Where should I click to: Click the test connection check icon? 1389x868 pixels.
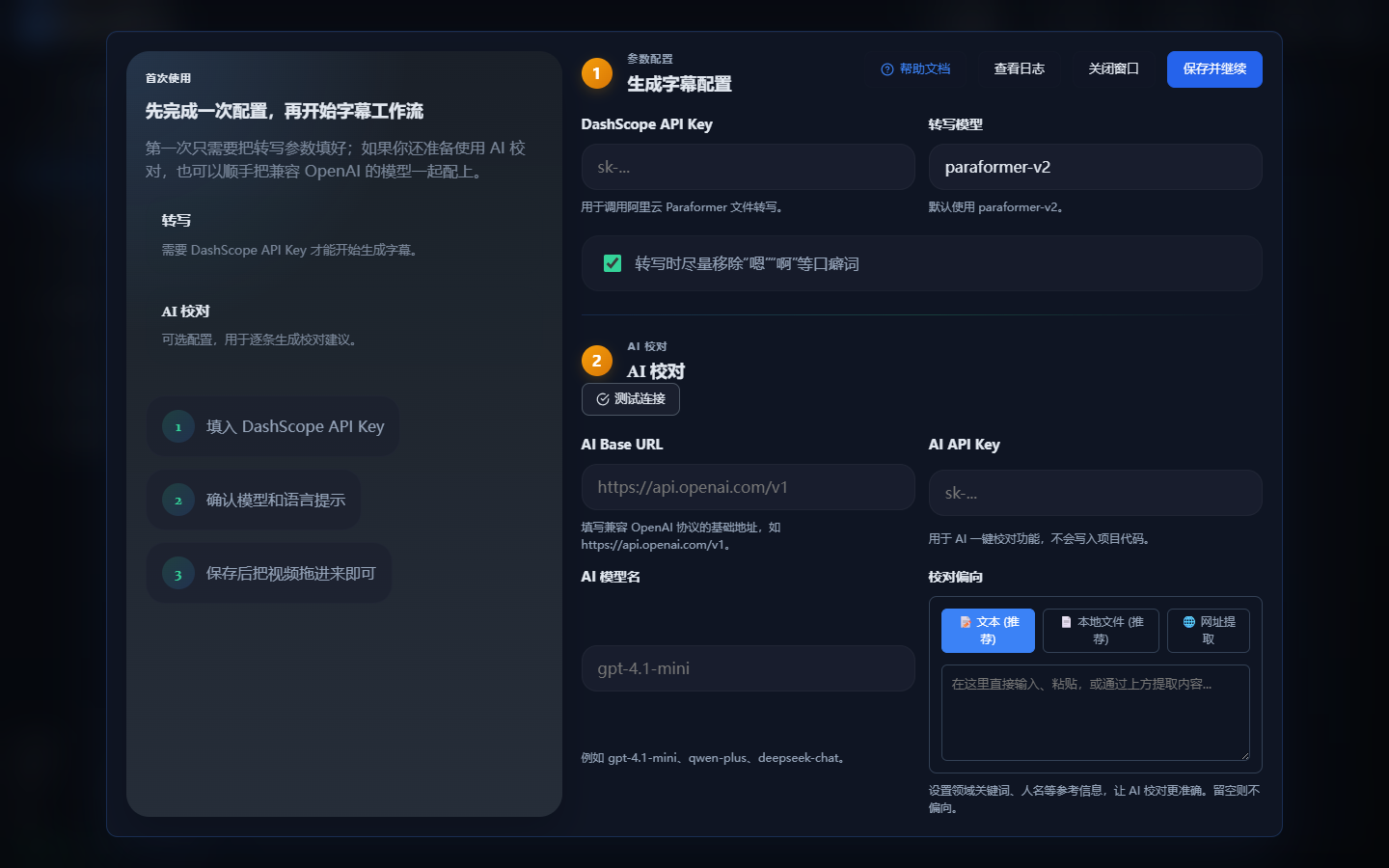603,399
